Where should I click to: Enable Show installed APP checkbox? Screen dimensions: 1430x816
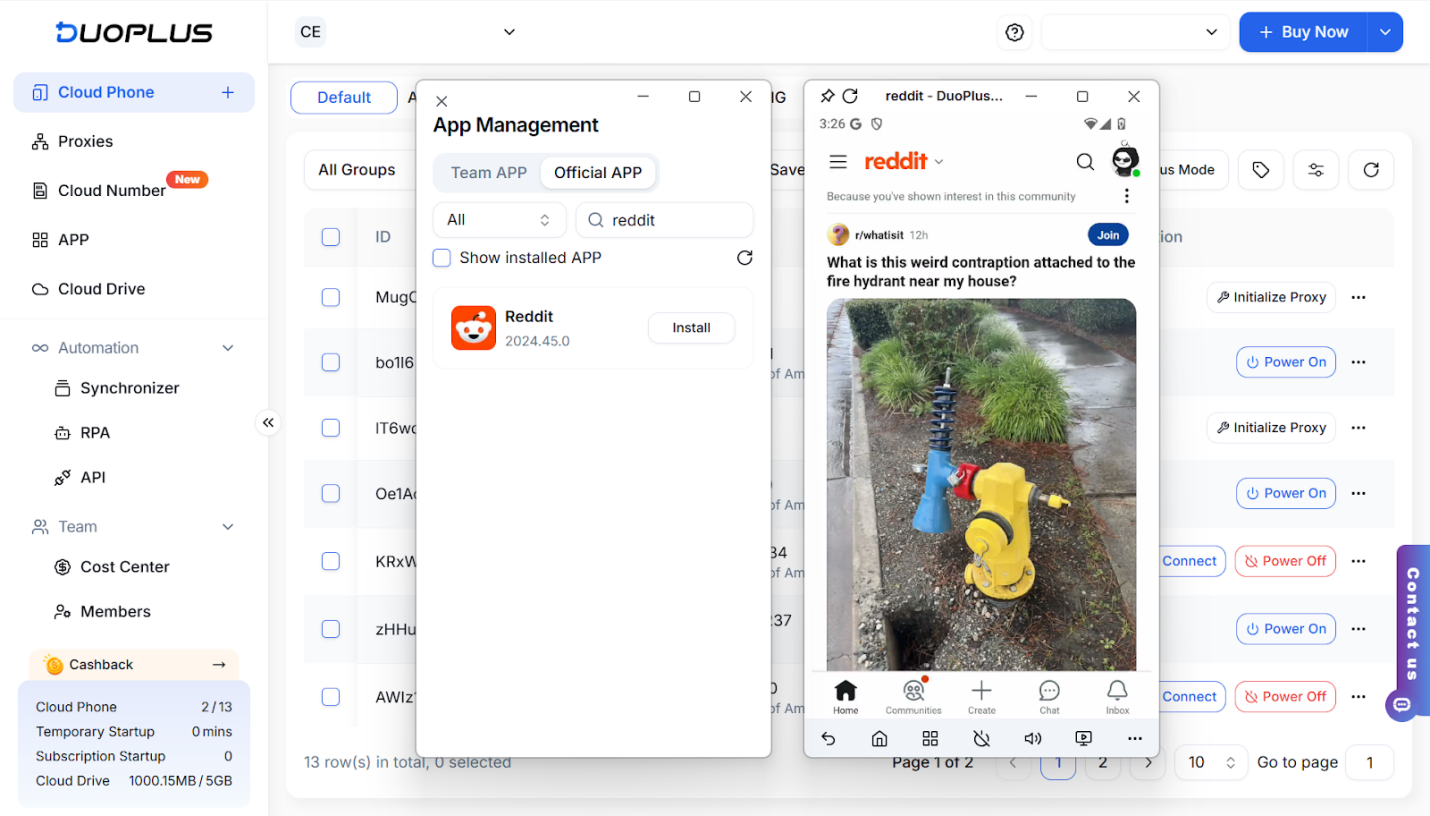pyautogui.click(x=442, y=258)
